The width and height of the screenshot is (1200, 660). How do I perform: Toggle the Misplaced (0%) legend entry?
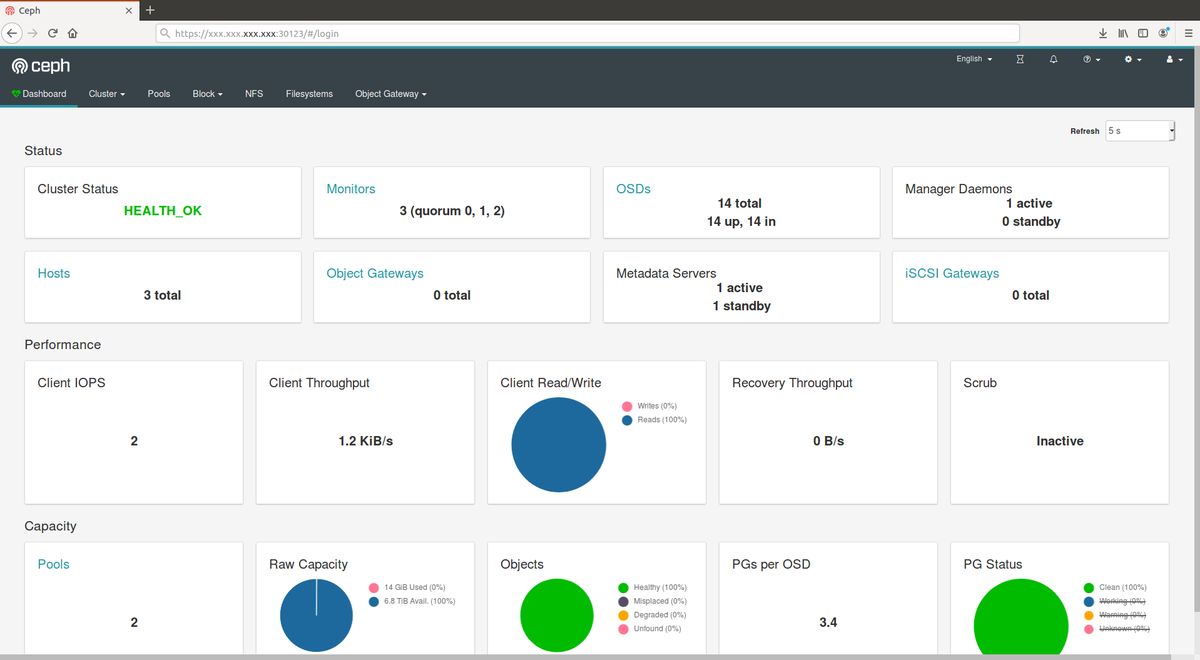pos(652,601)
